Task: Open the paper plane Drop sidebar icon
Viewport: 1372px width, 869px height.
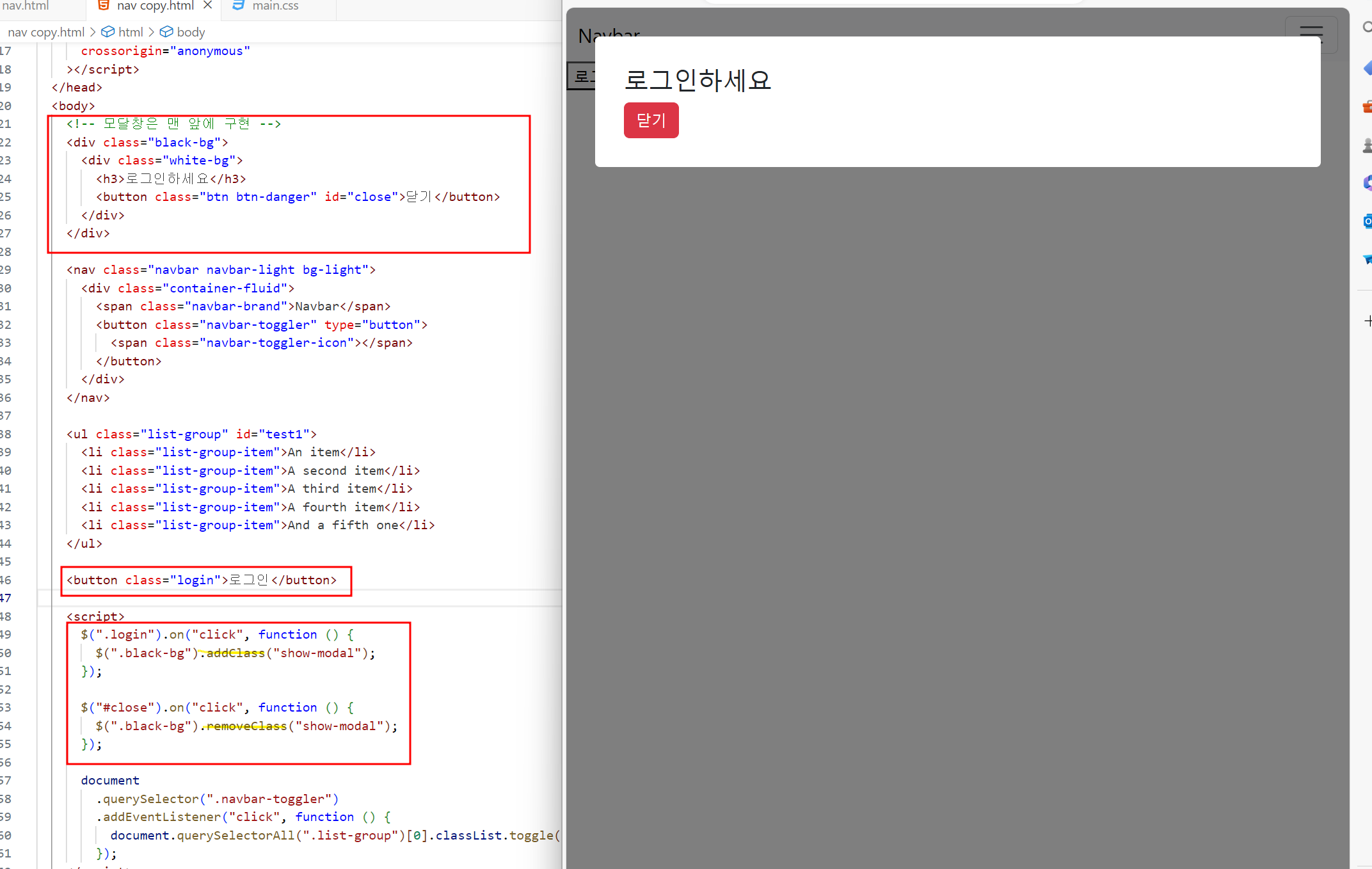Action: point(1367,259)
